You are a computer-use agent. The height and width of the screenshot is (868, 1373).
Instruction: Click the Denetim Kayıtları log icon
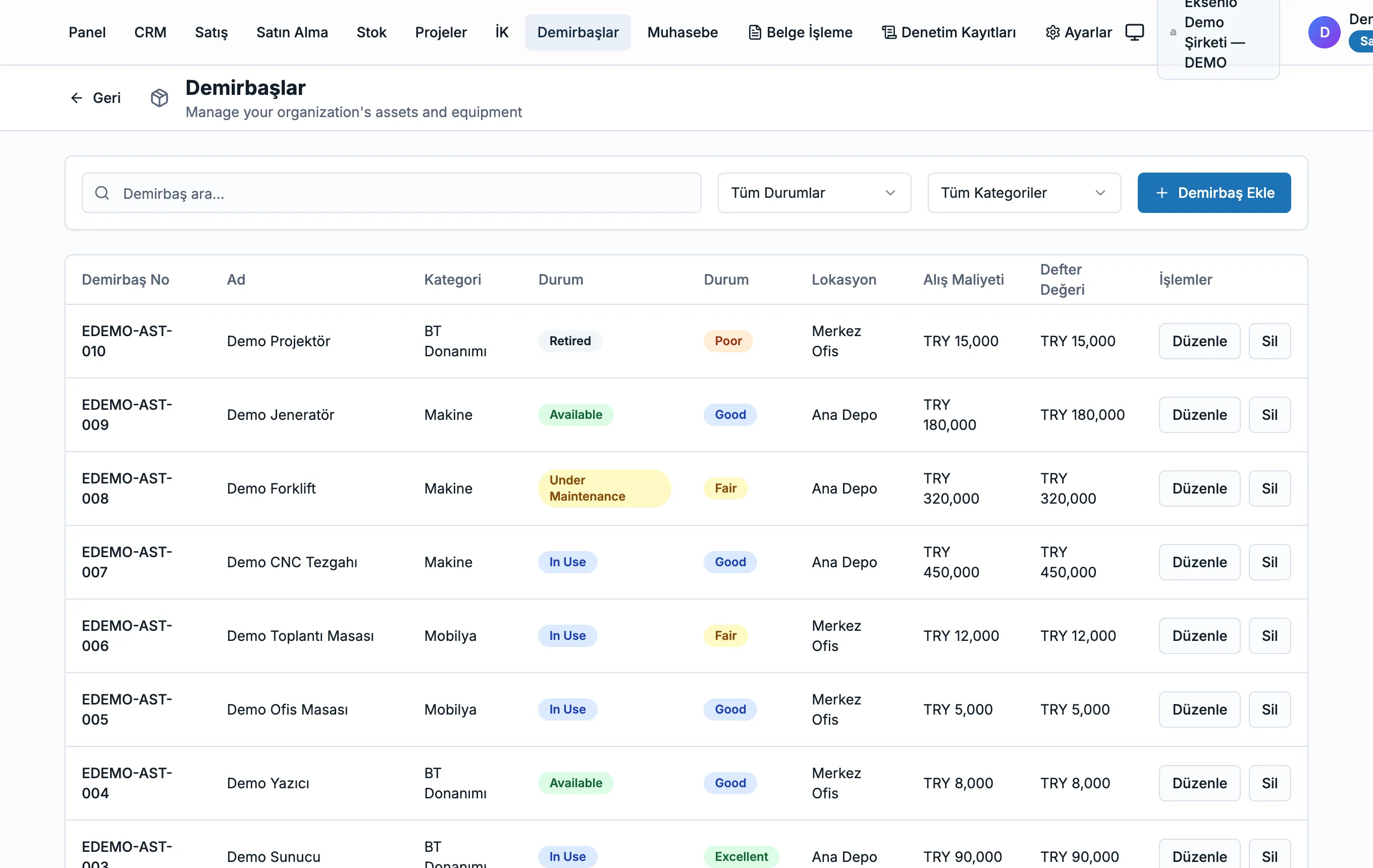(x=889, y=32)
